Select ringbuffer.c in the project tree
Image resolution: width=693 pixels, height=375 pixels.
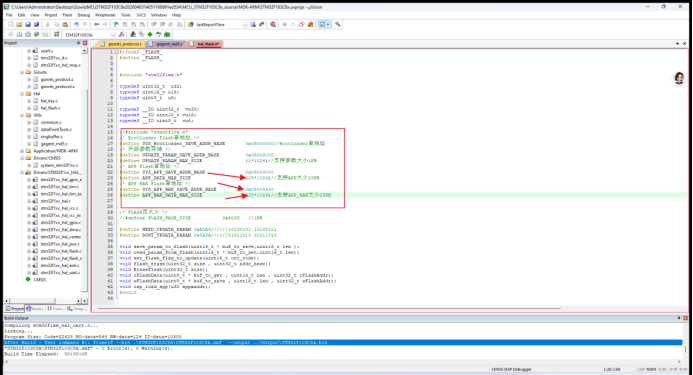[x=51, y=137]
